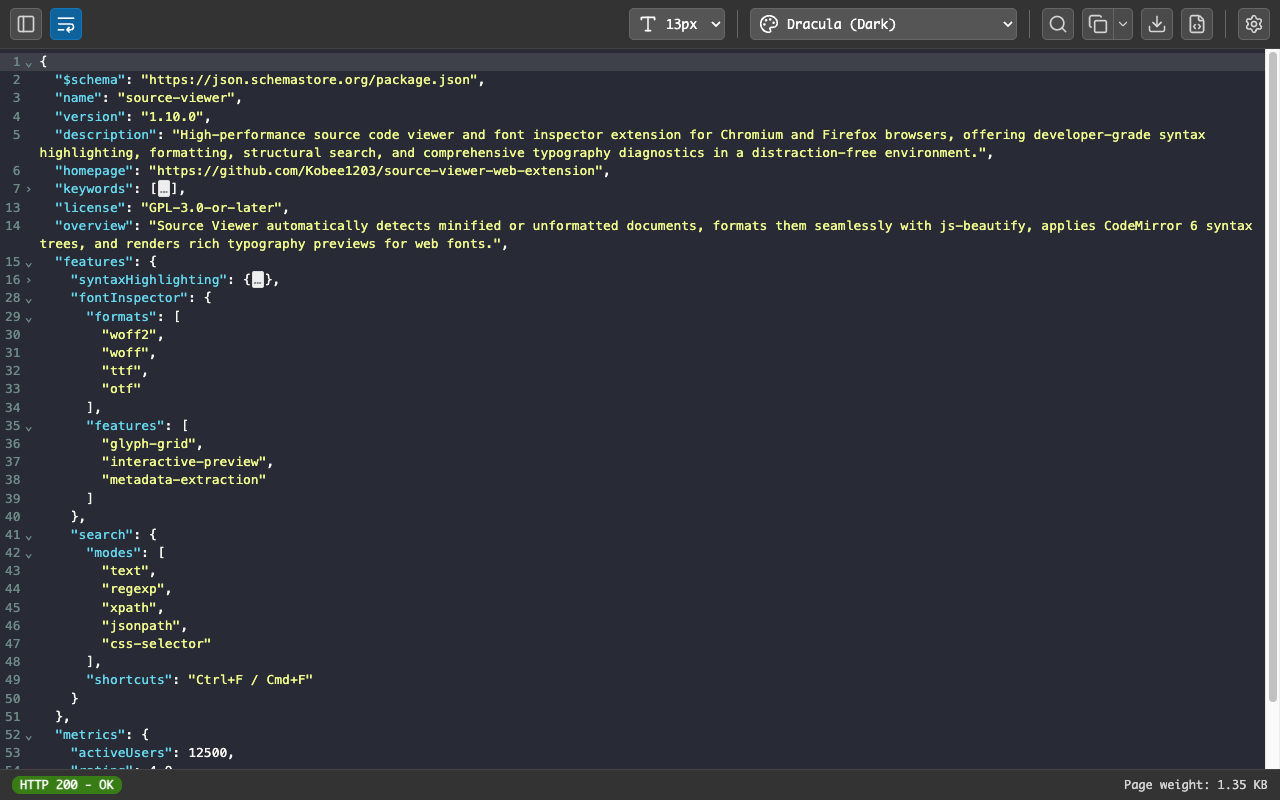Click the "css-selector" search mode entry
The width and height of the screenshot is (1280, 800).
click(x=156, y=644)
